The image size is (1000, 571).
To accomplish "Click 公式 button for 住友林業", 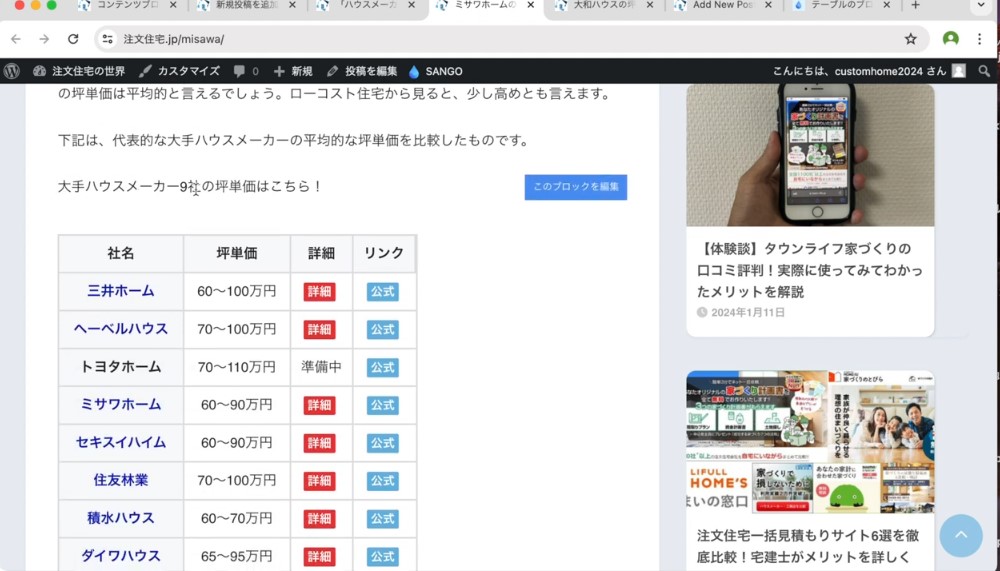I will (383, 480).
